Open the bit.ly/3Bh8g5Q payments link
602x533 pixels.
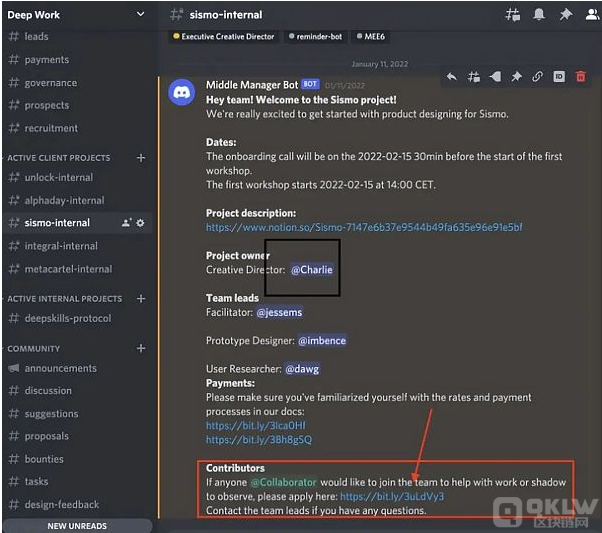click(x=259, y=440)
